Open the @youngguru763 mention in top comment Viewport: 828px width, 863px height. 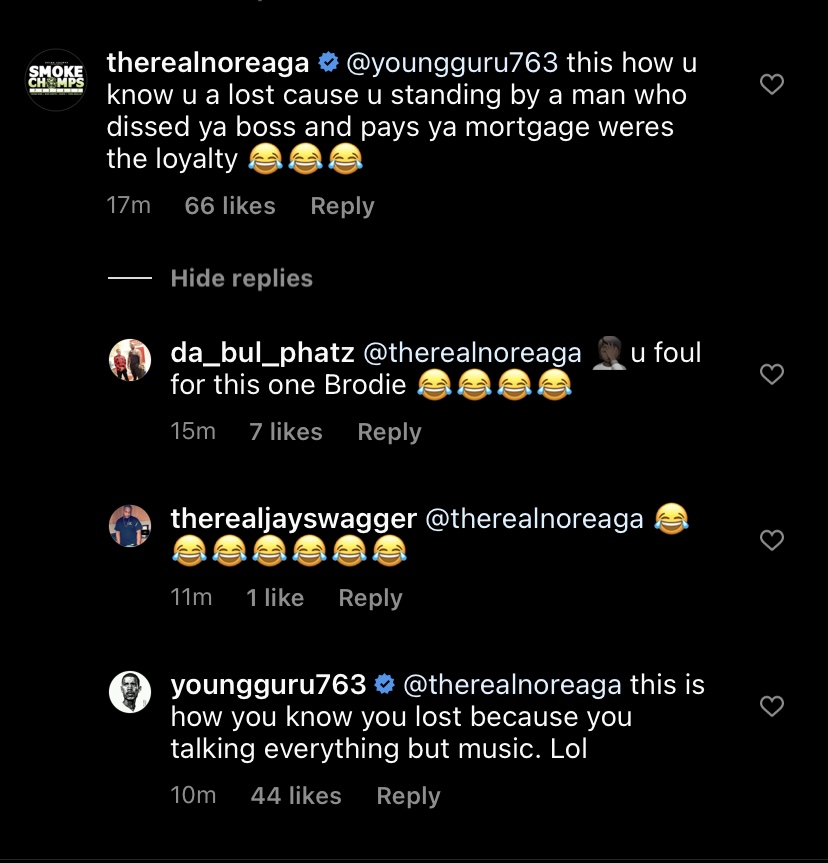451,63
